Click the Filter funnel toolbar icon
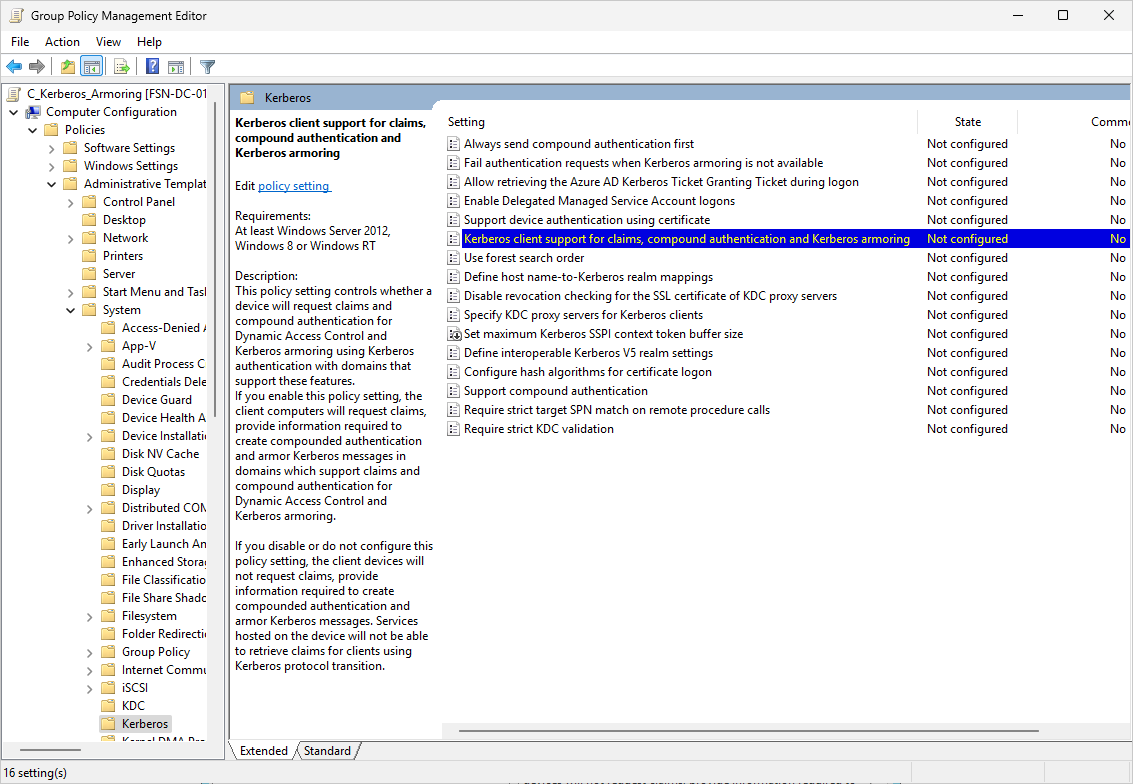The image size is (1133, 784). click(207, 67)
